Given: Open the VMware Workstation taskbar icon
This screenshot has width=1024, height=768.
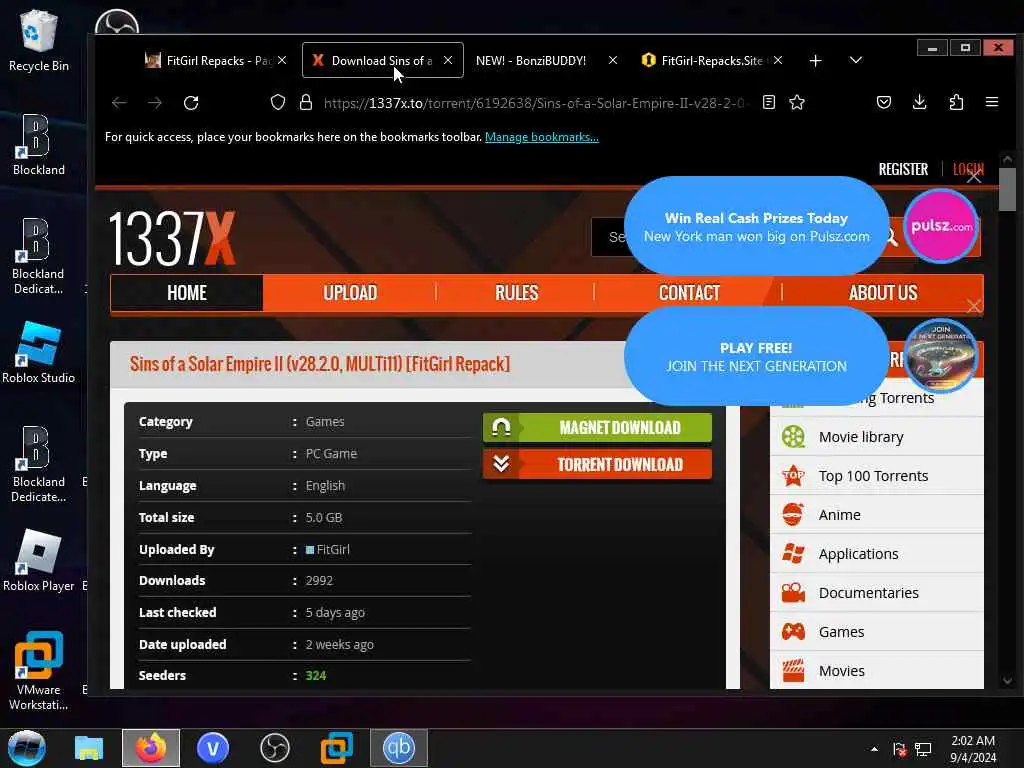Looking at the screenshot, I should coord(337,748).
